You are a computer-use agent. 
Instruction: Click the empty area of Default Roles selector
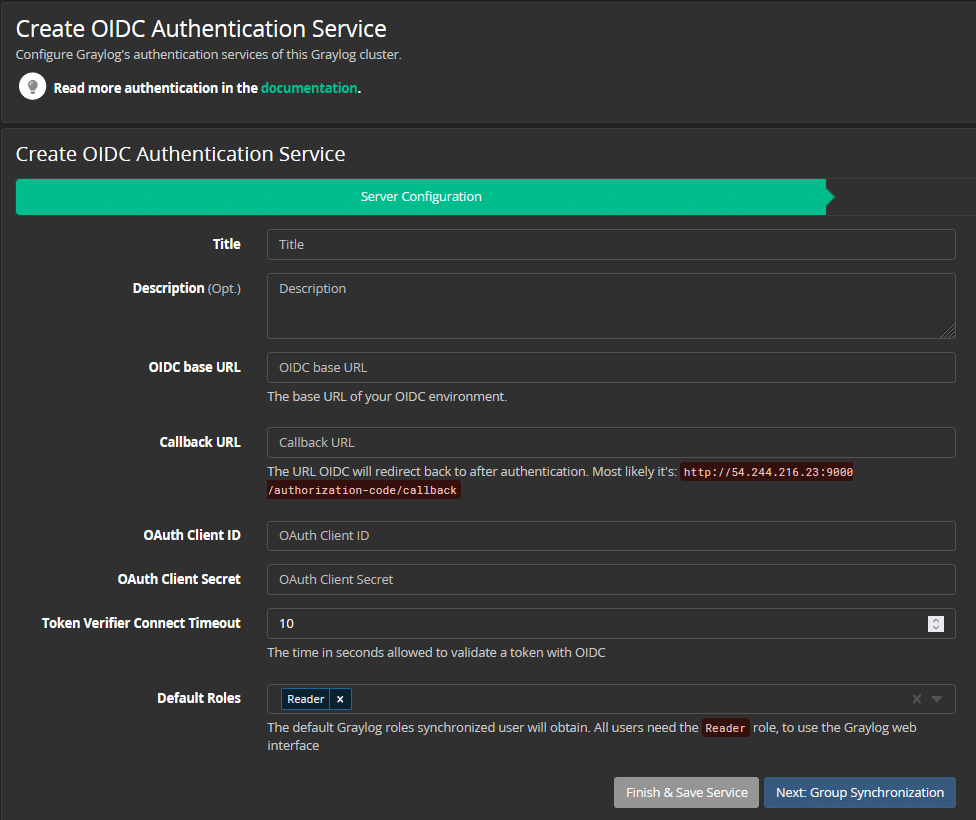[620, 699]
